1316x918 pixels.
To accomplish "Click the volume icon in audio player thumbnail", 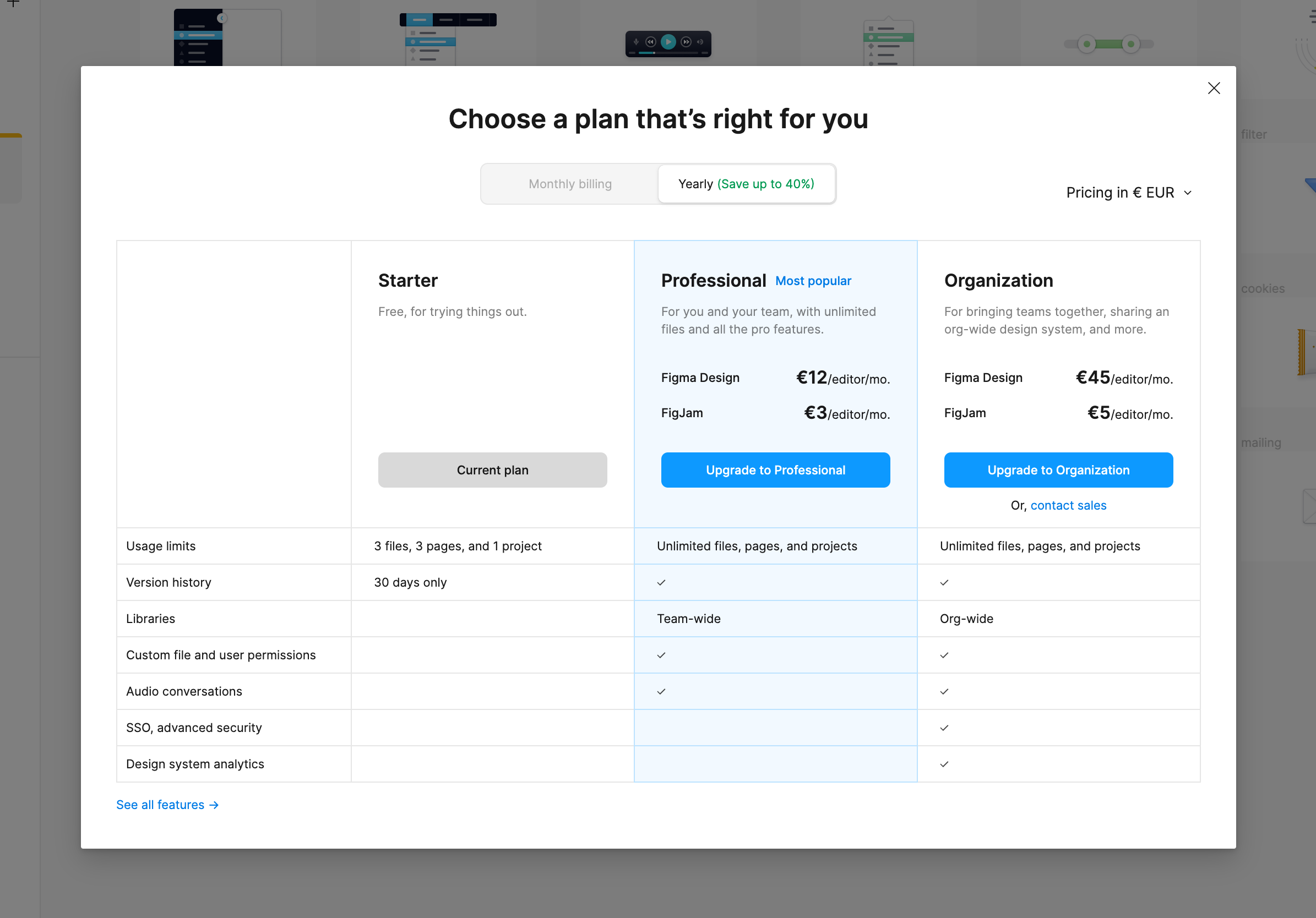I will (700, 42).
